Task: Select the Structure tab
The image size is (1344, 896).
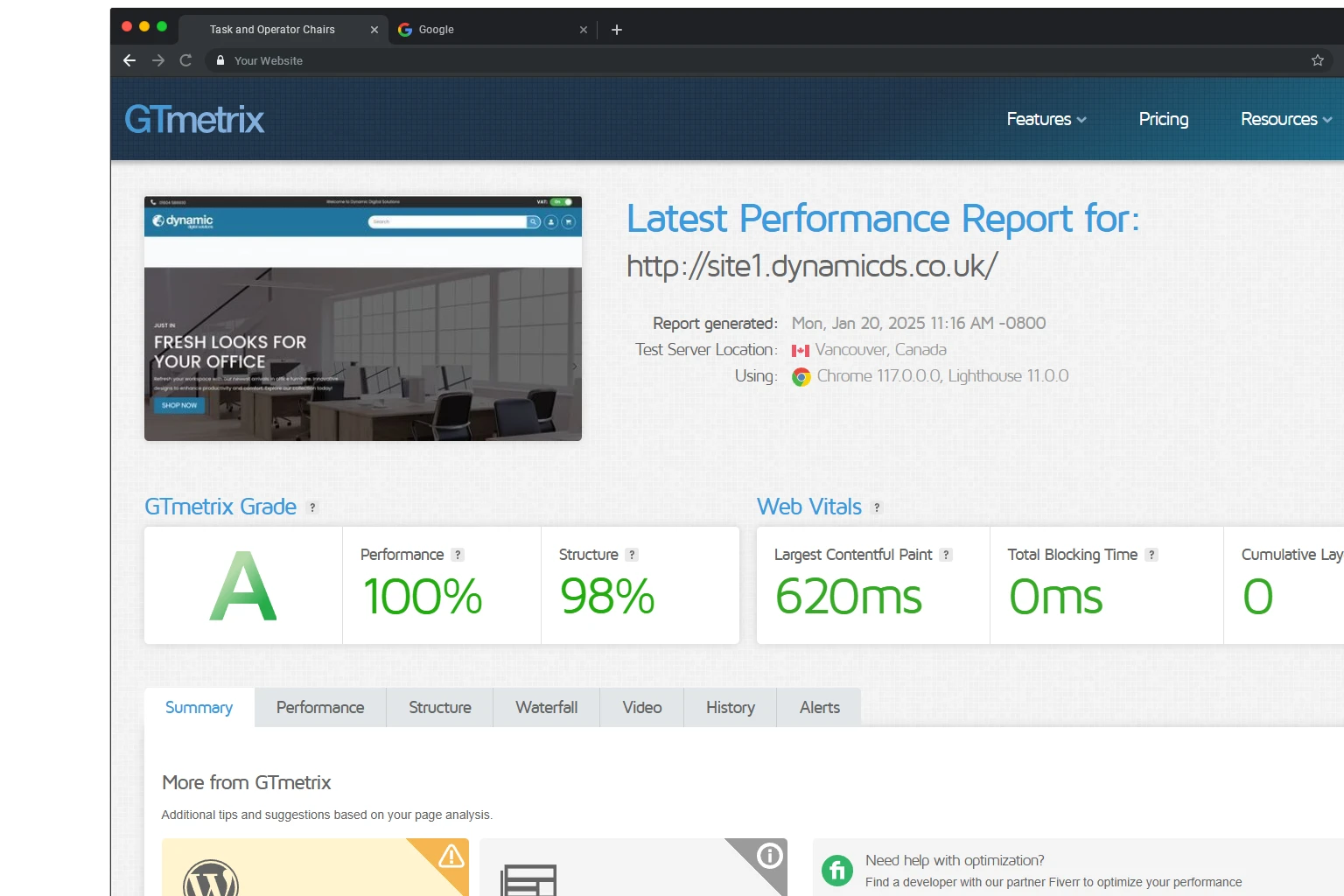Action: [x=440, y=708]
